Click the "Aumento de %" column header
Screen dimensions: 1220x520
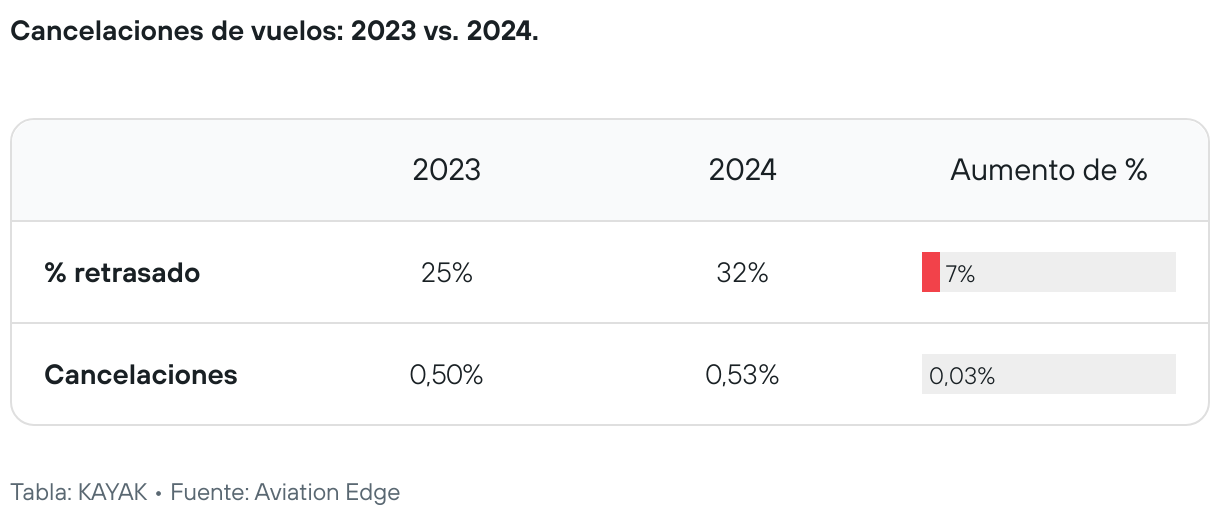pos(1048,170)
